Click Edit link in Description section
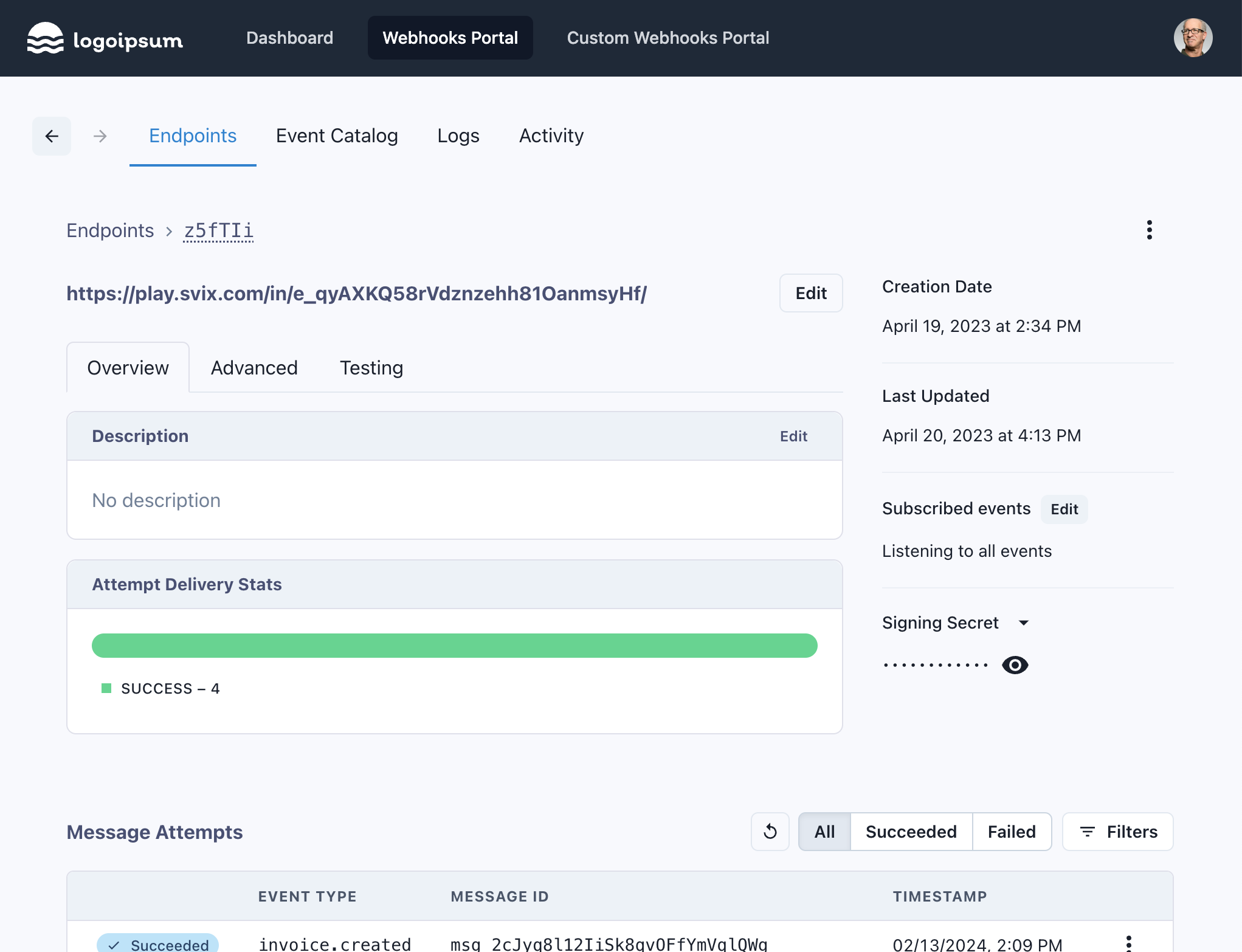 tap(795, 436)
